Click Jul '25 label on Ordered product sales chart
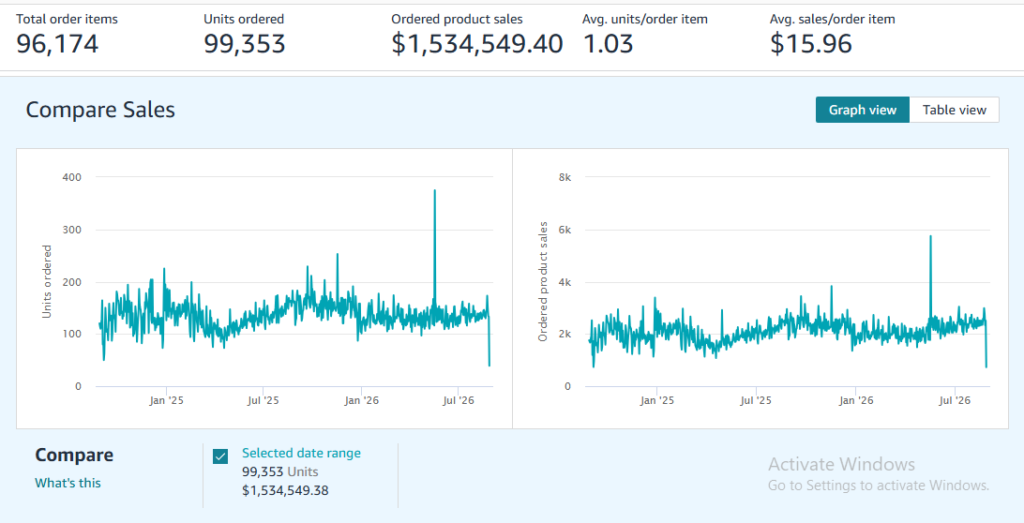The height and width of the screenshot is (523, 1024). pyautogui.click(x=756, y=400)
